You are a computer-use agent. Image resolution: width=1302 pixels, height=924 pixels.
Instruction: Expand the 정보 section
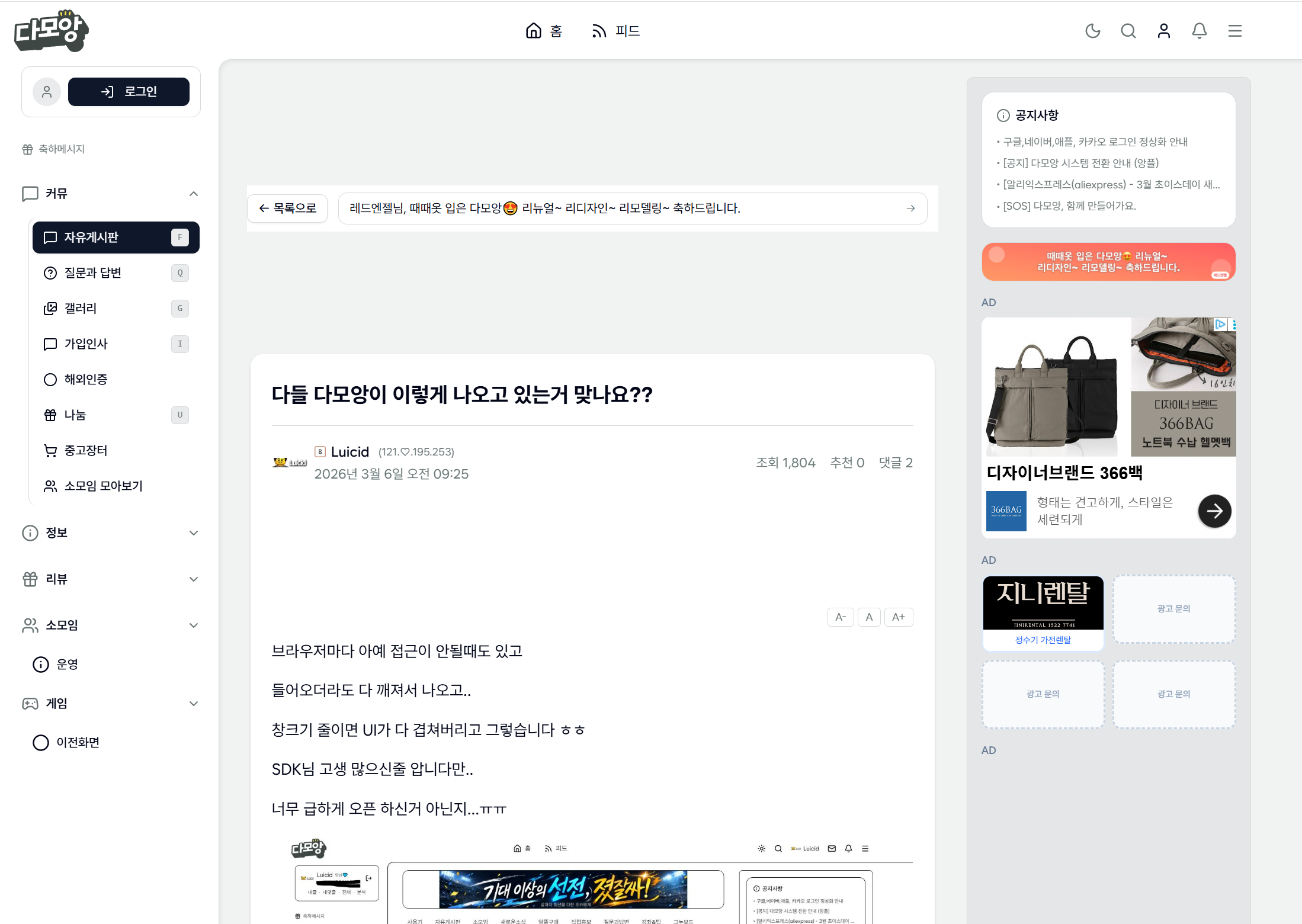point(111,533)
